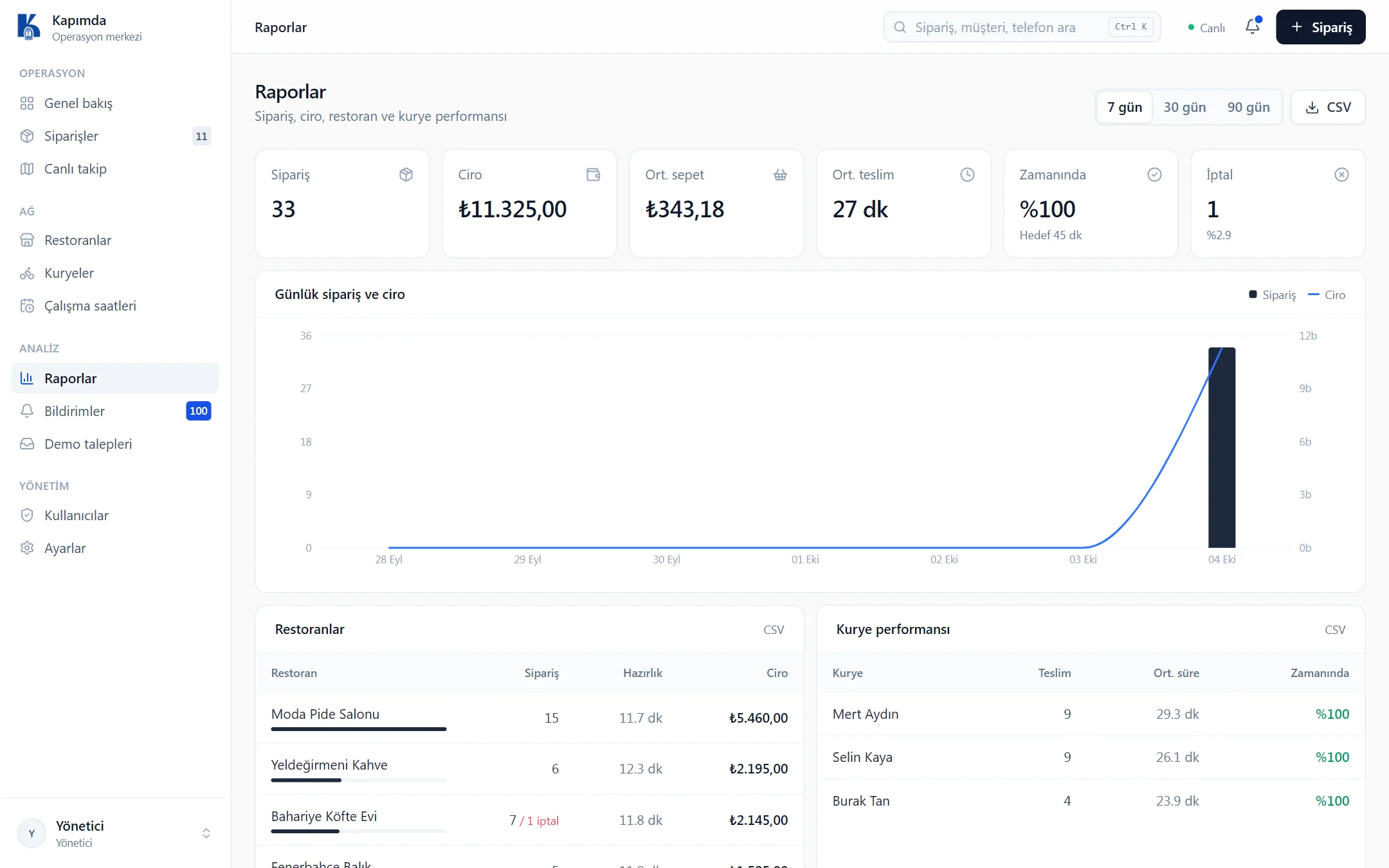
Task: Click the Raporlar chart icon in sidebar
Action: (x=27, y=378)
